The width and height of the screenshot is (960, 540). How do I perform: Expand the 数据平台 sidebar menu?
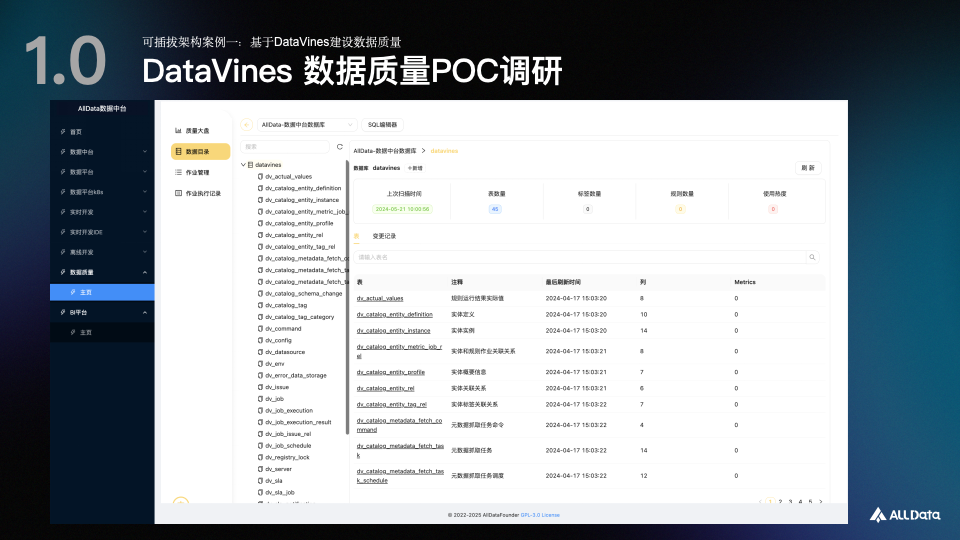coord(145,172)
